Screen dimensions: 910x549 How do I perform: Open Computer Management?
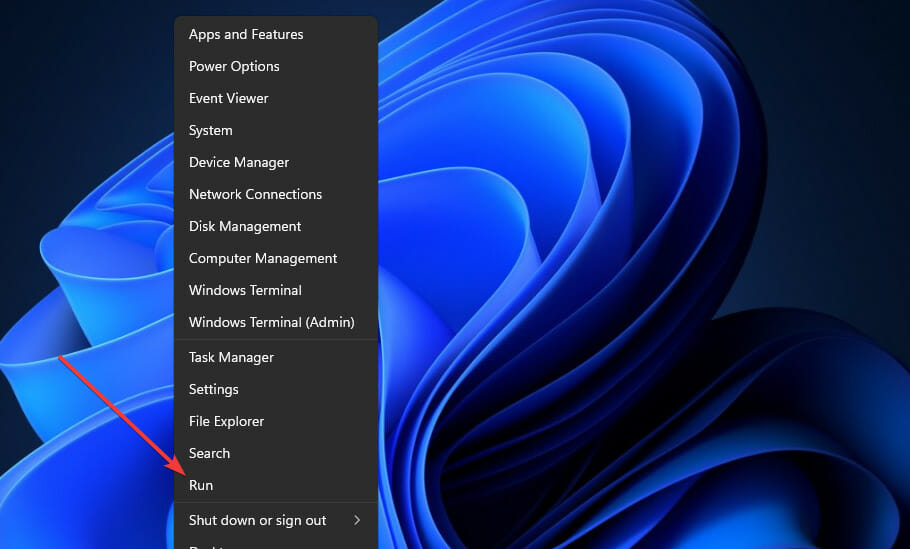pos(263,258)
